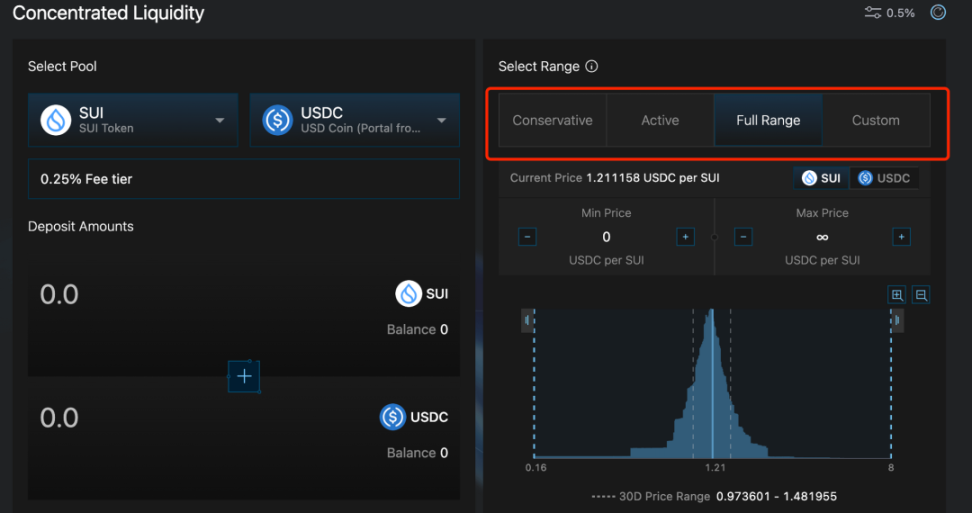The width and height of the screenshot is (972, 513).
Task: Select the Active range tab
Action: [x=660, y=120]
